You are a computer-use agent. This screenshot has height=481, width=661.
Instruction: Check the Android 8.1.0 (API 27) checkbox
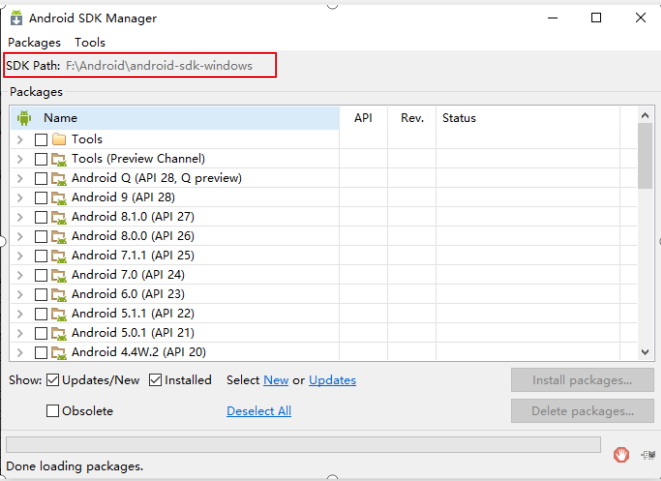point(41,217)
